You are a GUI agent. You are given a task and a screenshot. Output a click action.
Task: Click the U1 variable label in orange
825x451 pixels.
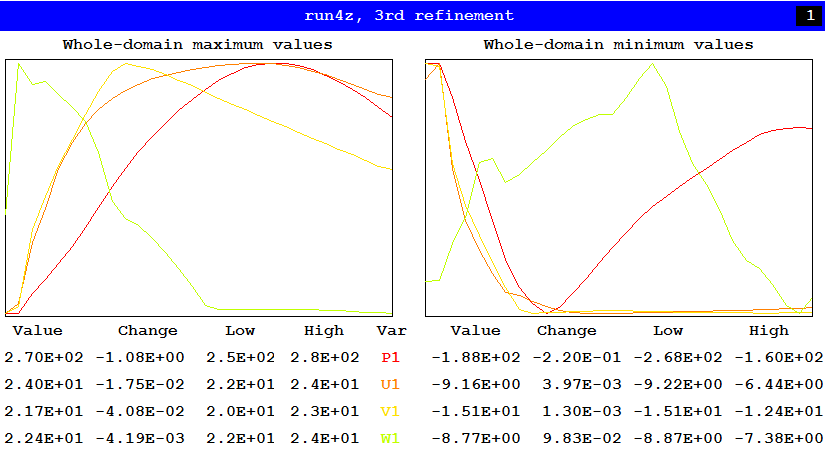pos(390,384)
